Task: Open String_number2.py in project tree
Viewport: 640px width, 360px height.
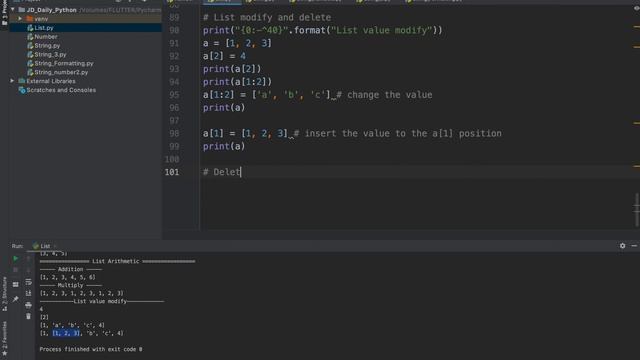Action: [61, 72]
